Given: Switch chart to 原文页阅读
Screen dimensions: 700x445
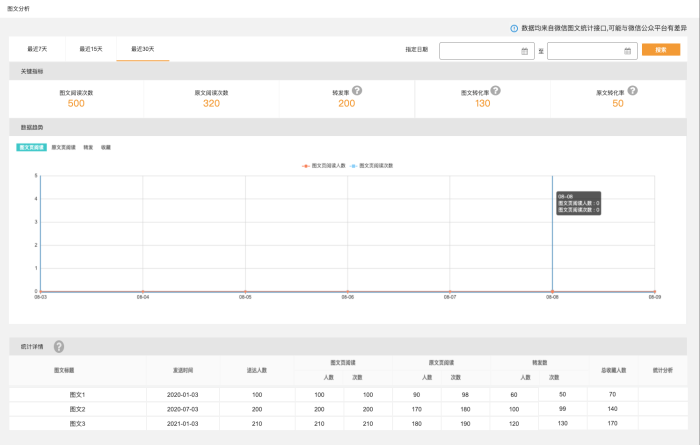Looking at the screenshot, I should point(63,147).
